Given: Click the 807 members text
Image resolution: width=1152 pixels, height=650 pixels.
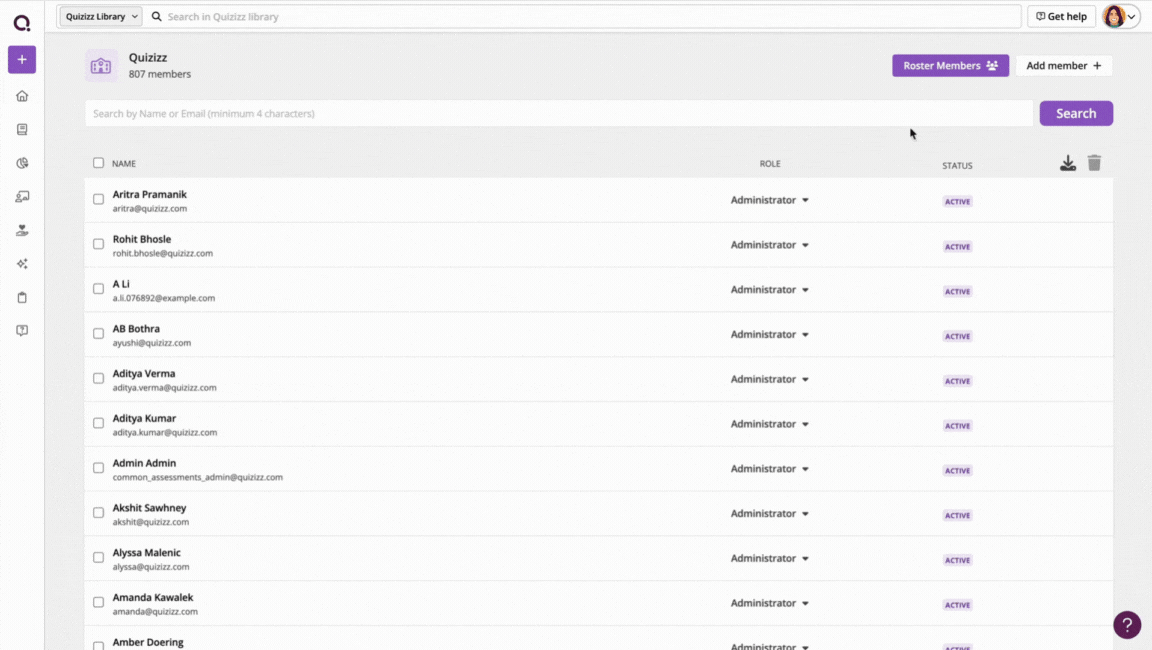Looking at the screenshot, I should coord(159,74).
